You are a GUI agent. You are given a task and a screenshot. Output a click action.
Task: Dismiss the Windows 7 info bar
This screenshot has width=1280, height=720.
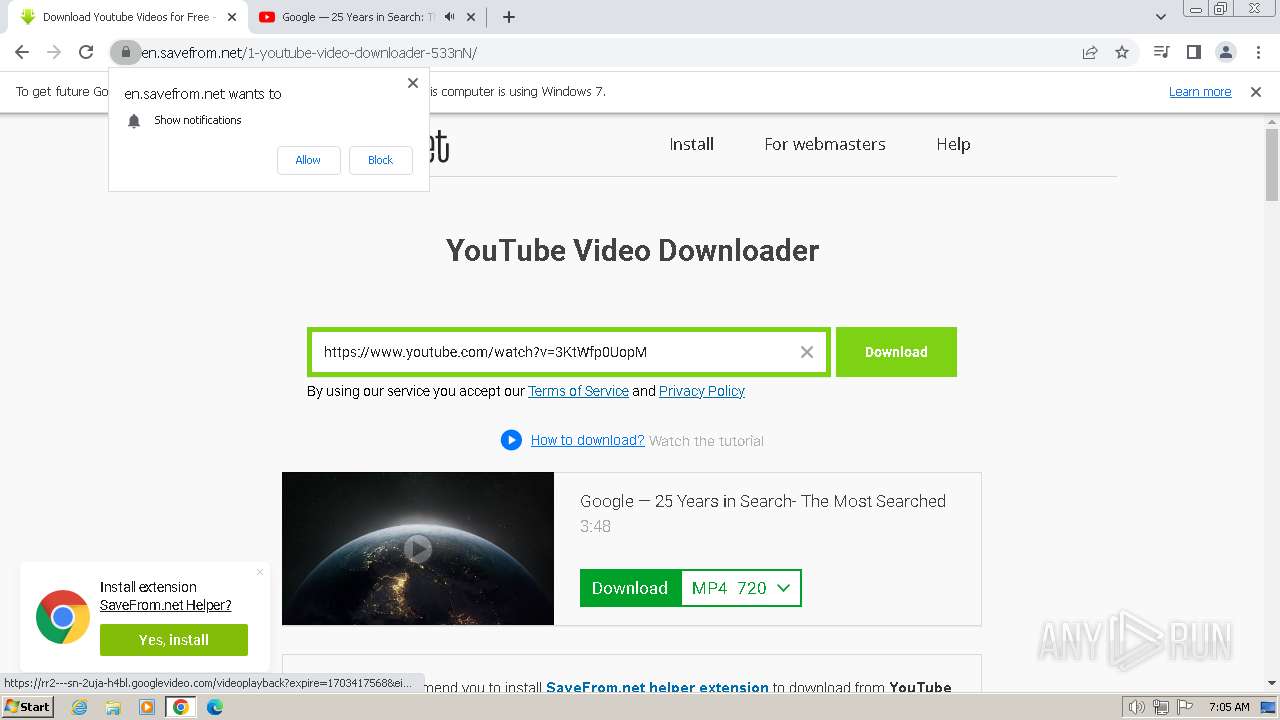(1256, 91)
